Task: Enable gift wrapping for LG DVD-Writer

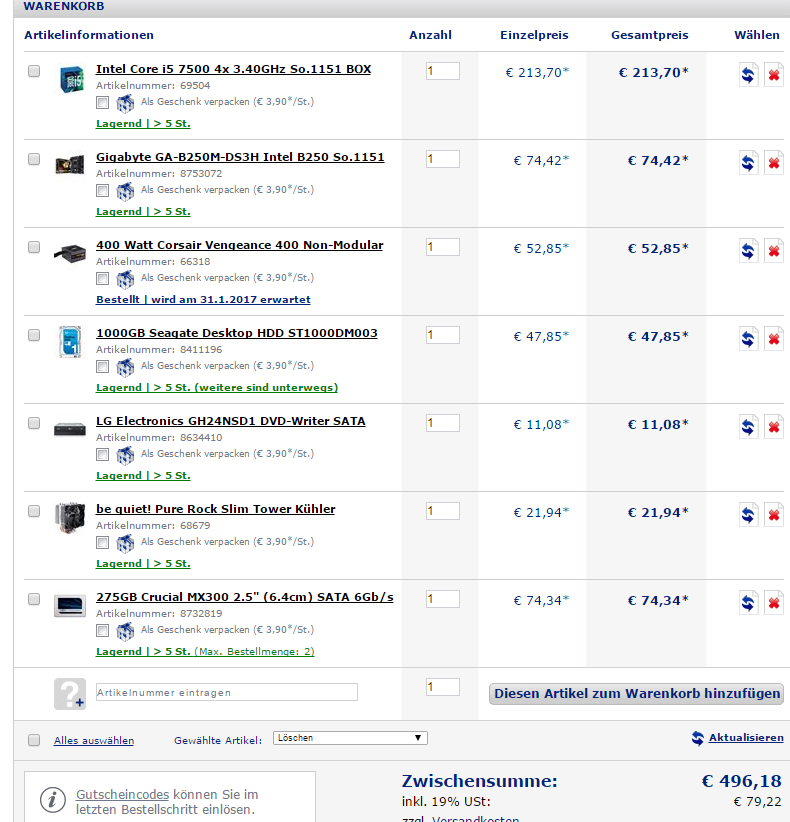Action: click(x=103, y=455)
